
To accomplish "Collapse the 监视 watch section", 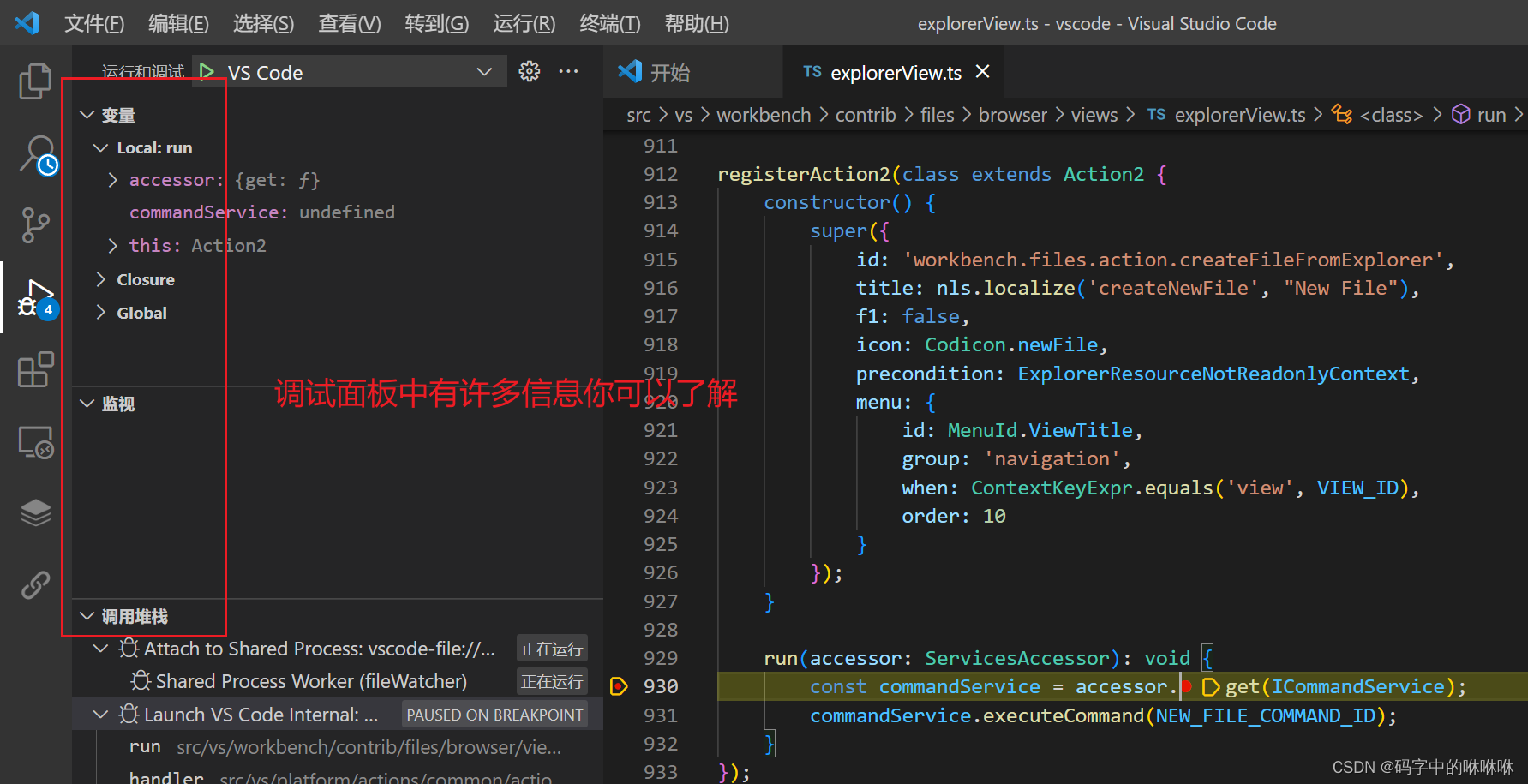I will click(87, 403).
